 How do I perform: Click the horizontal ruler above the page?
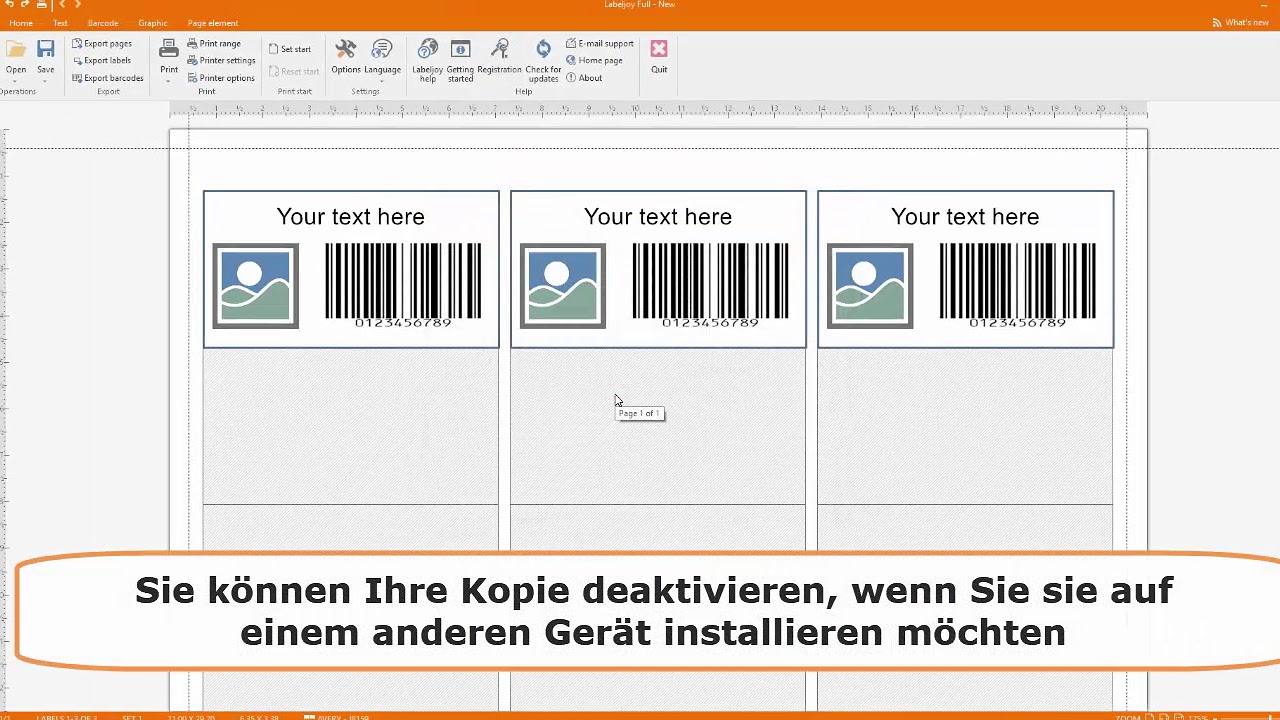click(x=658, y=110)
